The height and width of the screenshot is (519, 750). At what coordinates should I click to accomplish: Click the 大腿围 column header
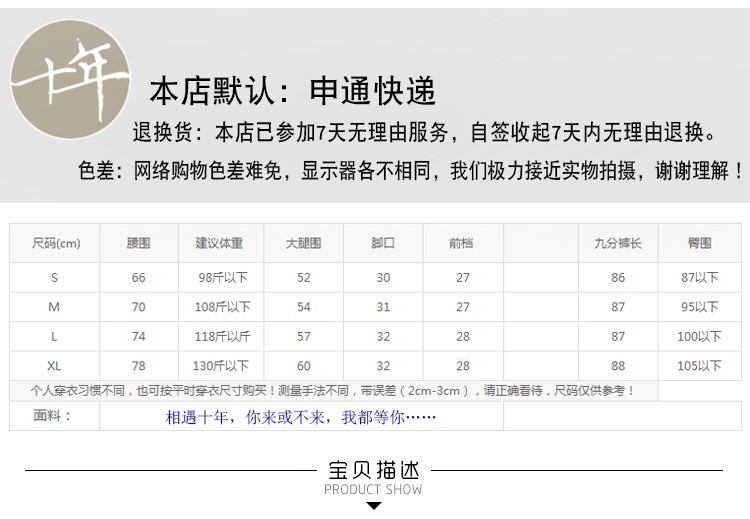tap(303, 243)
